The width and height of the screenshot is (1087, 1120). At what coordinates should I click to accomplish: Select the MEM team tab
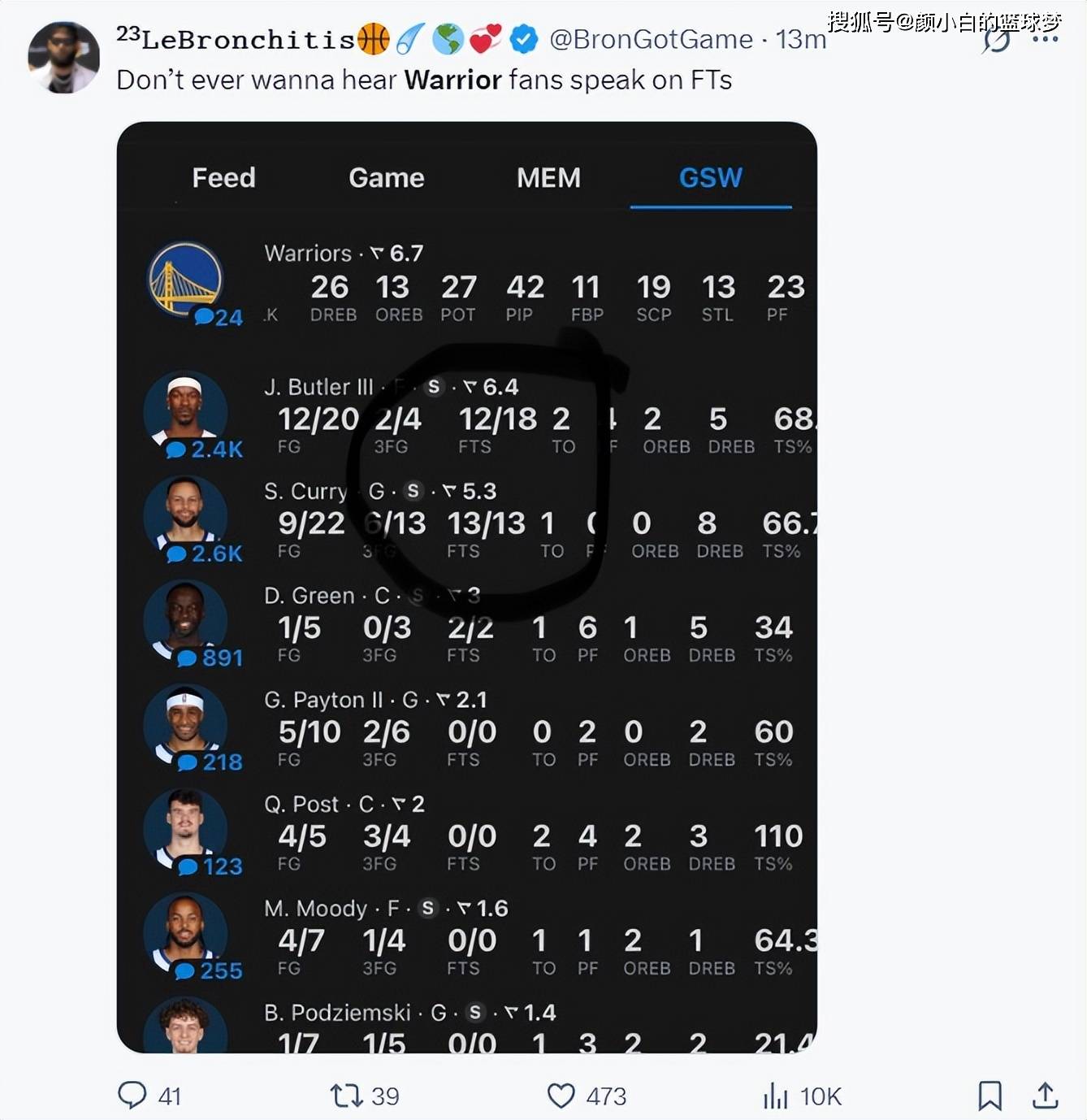point(548,177)
